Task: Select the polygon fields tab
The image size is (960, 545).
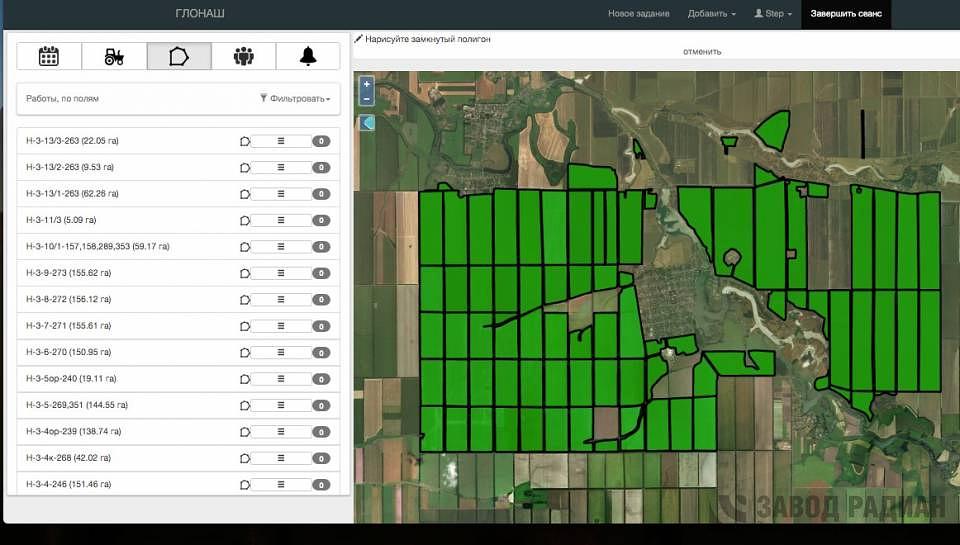Action: (x=179, y=56)
